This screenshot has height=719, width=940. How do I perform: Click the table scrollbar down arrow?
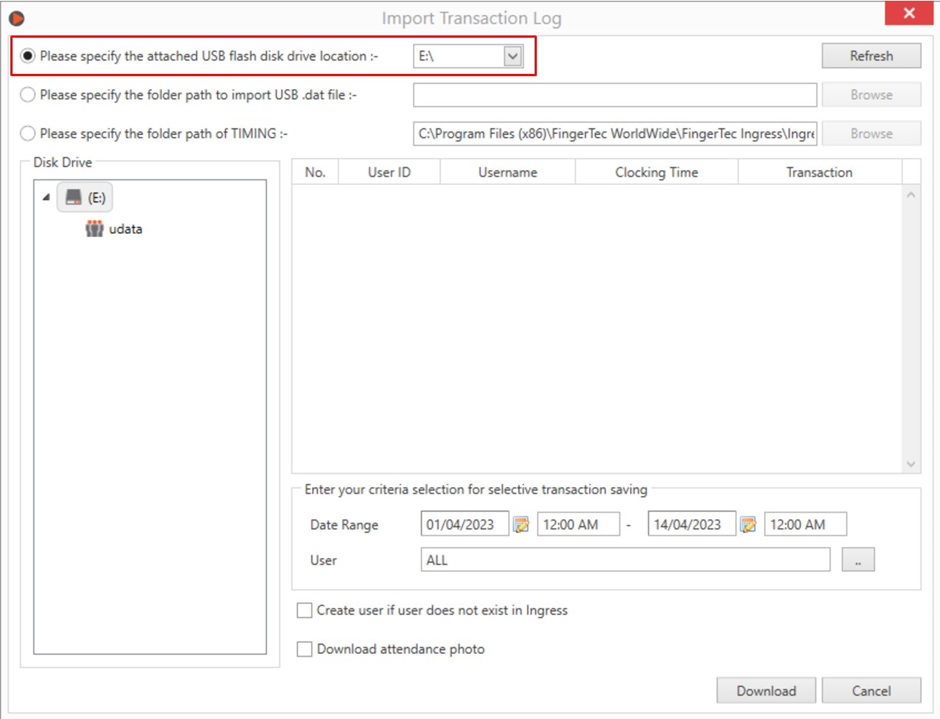point(911,464)
